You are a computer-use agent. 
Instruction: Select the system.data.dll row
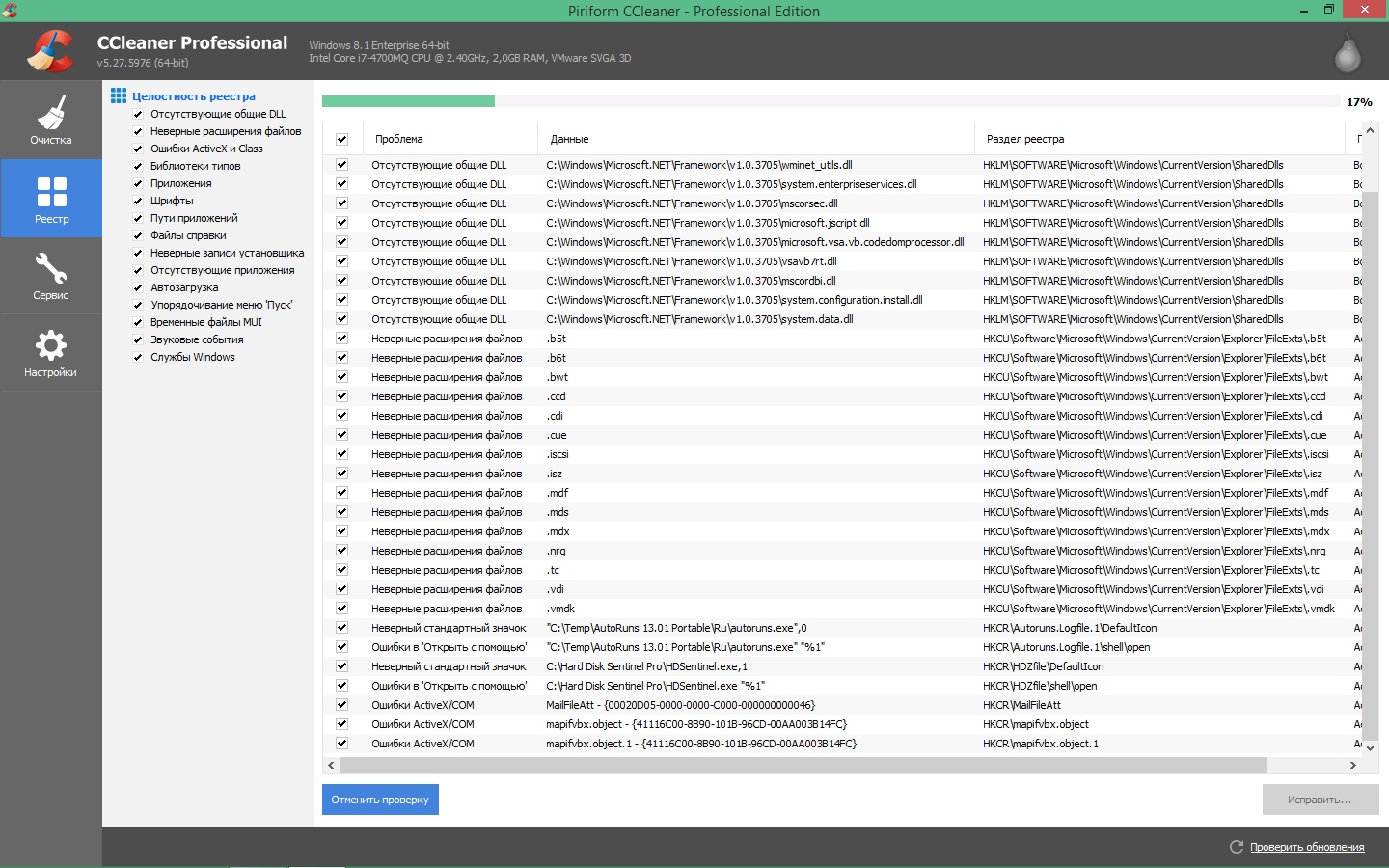(x=842, y=319)
